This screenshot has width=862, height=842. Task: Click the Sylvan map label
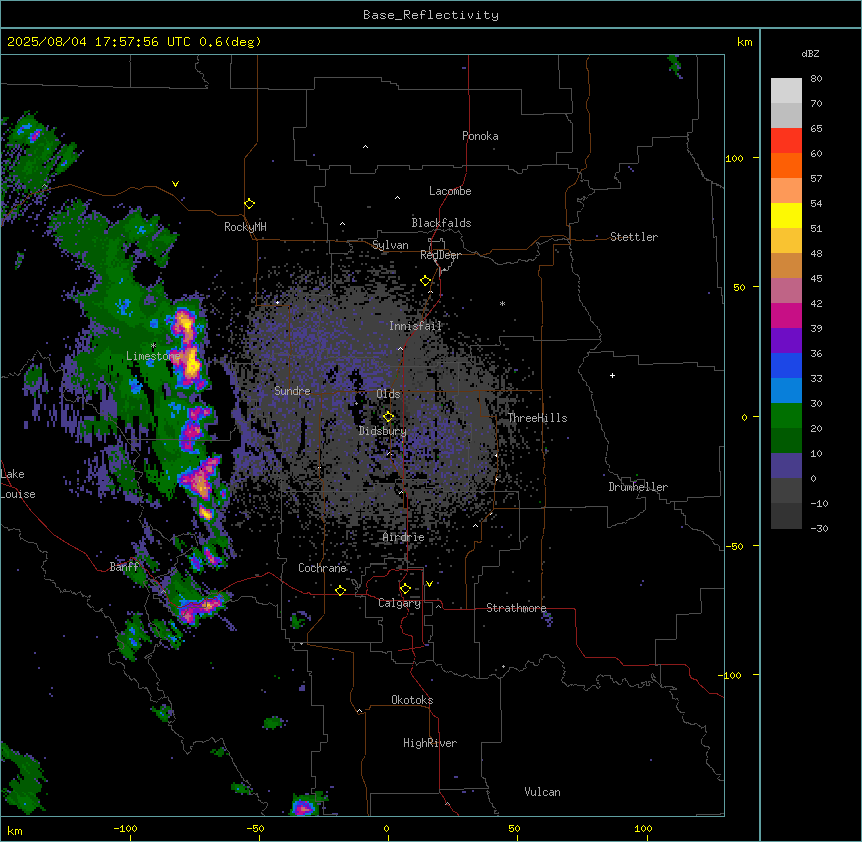pos(390,245)
